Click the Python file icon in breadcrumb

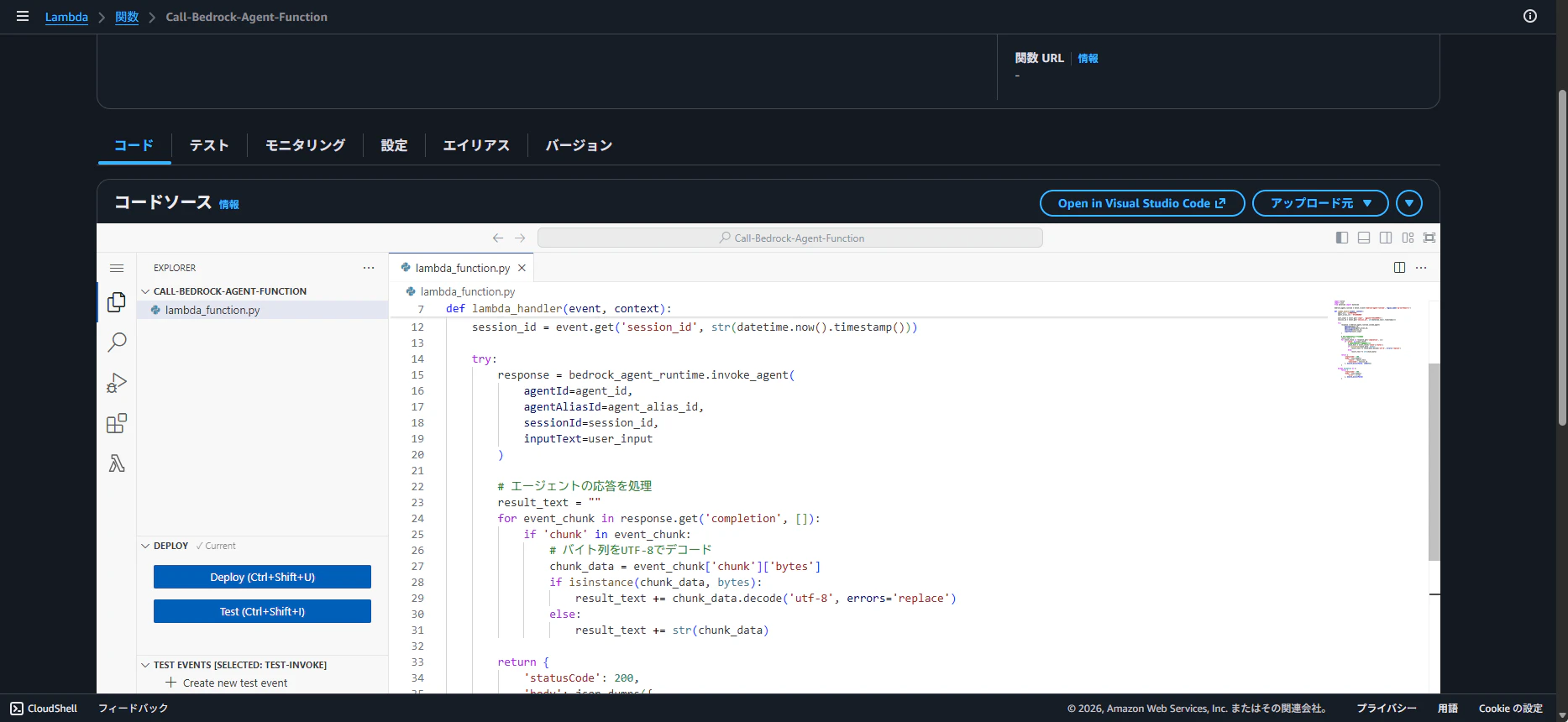click(x=411, y=291)
